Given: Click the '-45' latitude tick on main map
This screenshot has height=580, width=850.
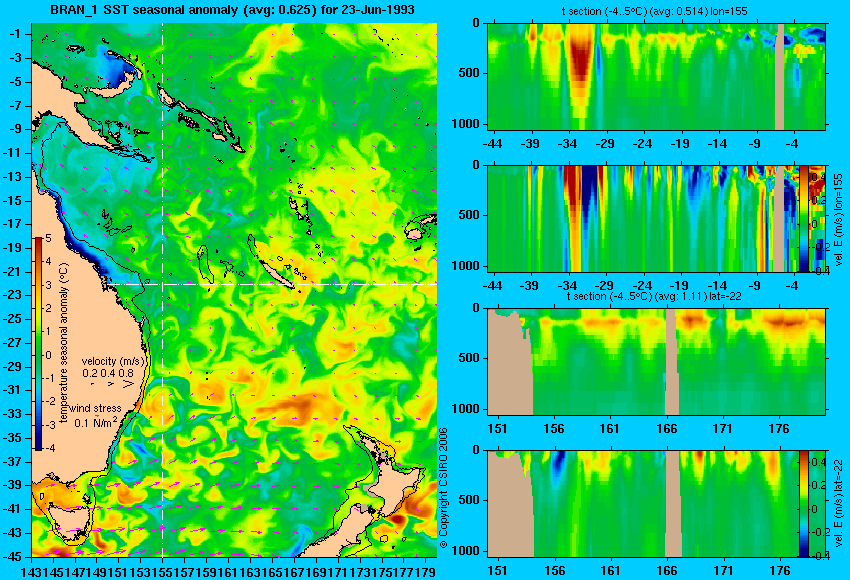Looking at the screenshot, I should pos(14,556).
